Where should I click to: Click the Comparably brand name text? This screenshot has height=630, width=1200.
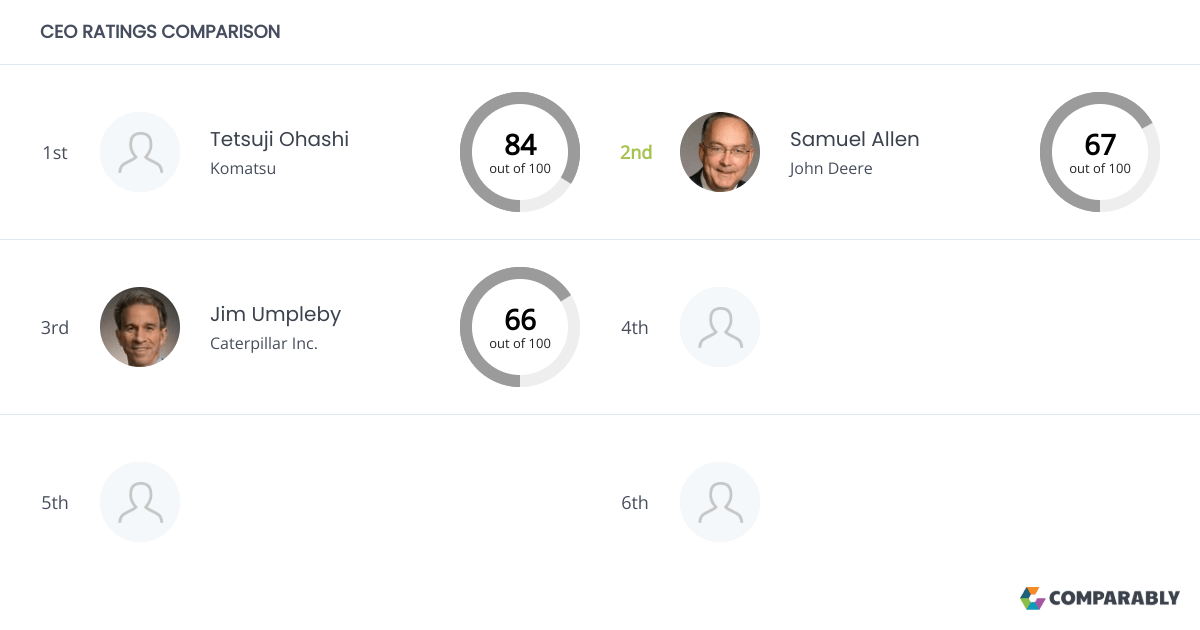[1114, 598]
